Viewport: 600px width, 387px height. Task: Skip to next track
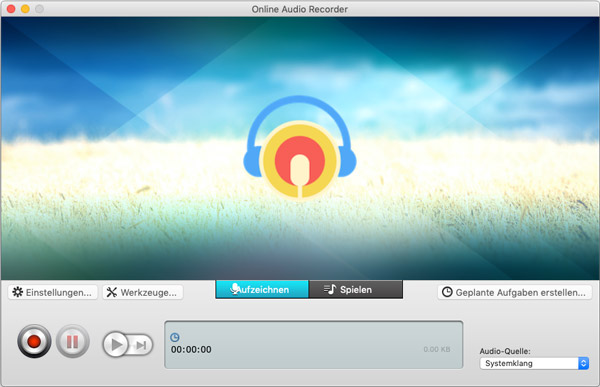pyautogui.click(x=141, y=346)
